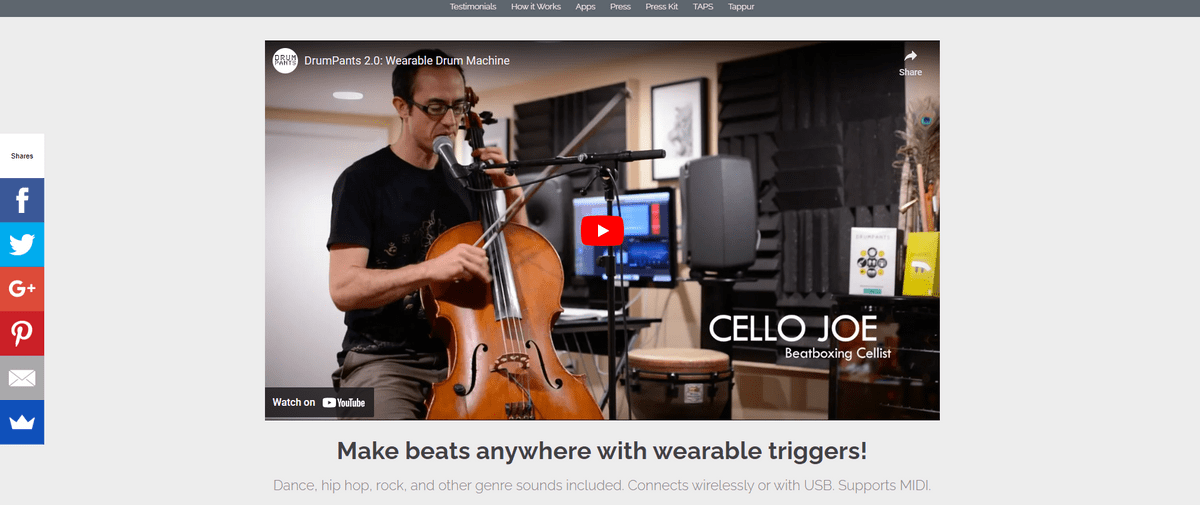Share via the Google+ icon
This screenshot has width=1200, height=505.
[22, 289]
